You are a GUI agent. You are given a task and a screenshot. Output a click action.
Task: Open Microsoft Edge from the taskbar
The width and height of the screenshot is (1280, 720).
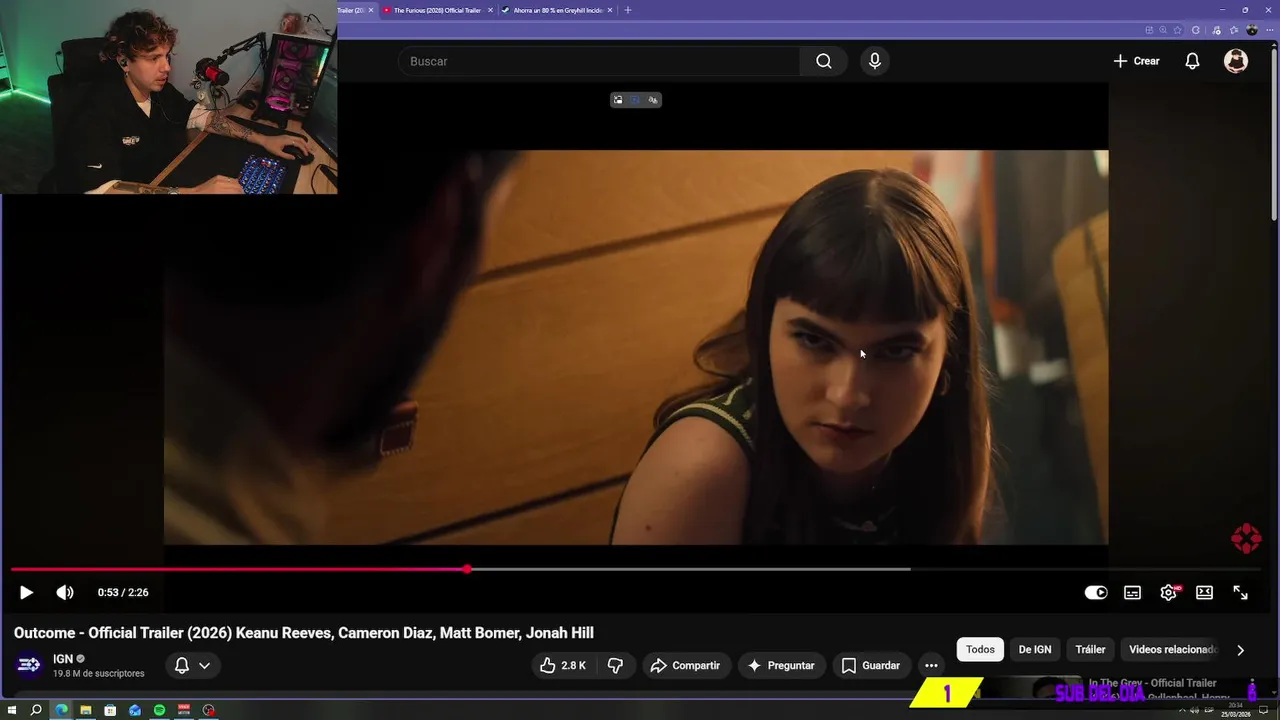point(61,710)
